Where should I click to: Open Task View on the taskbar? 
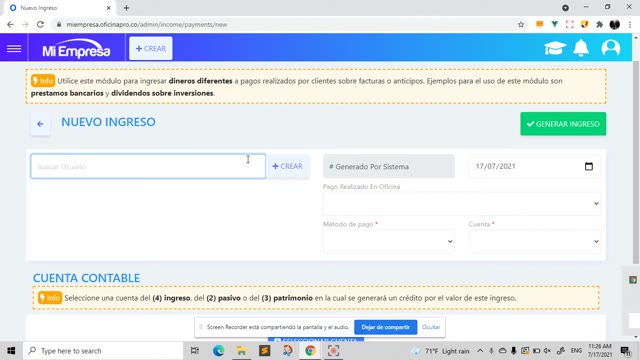coord(195,351)
